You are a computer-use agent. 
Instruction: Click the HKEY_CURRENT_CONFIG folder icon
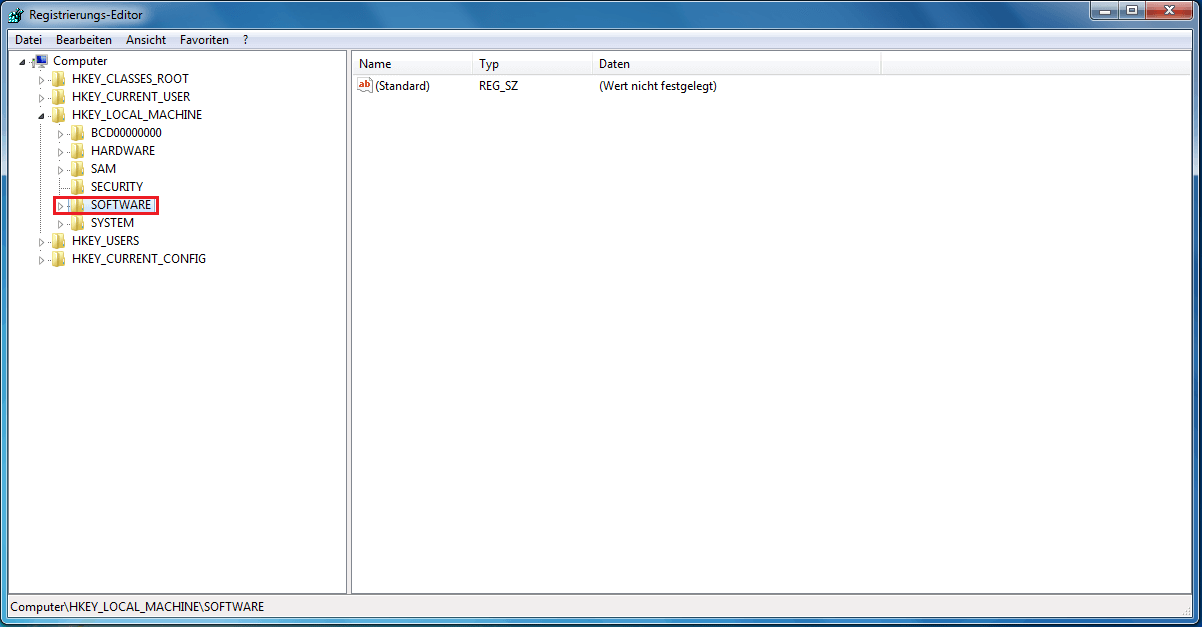[x=59, y=259]
